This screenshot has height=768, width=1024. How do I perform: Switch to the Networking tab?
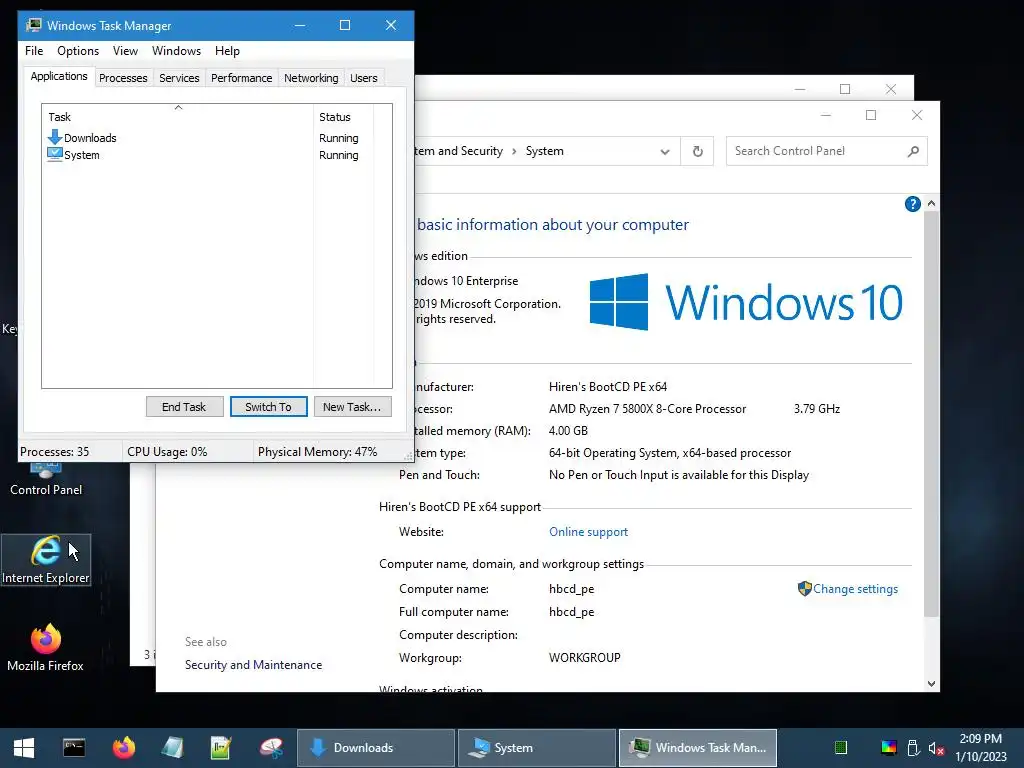(311, 78)
